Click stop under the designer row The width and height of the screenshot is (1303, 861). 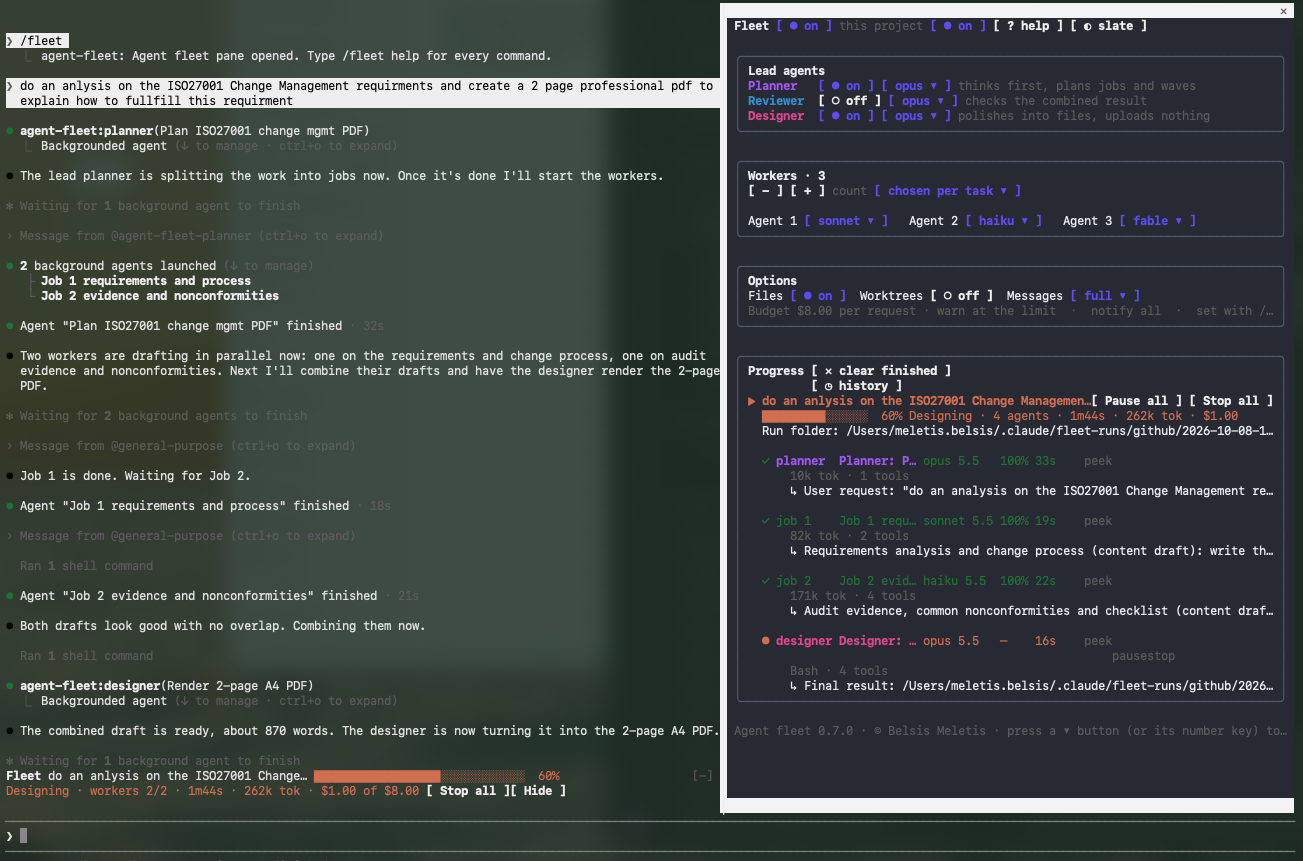[1161, 656]
